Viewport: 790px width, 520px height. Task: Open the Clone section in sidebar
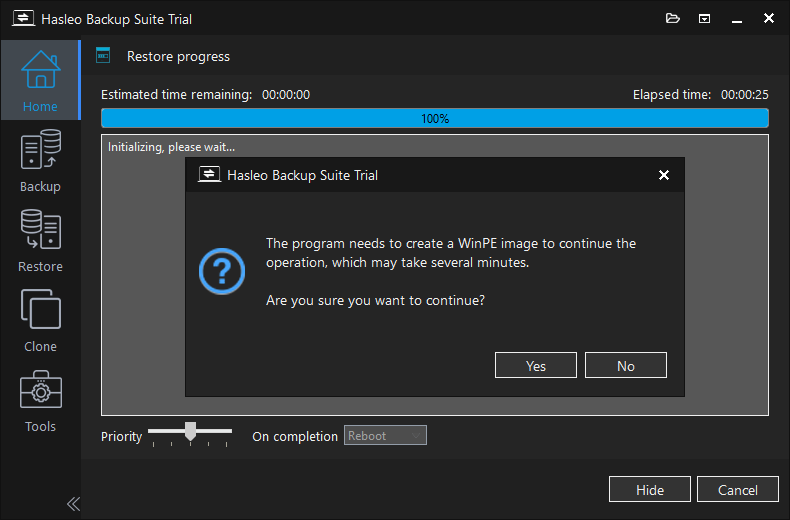click(x=40, y=321)
